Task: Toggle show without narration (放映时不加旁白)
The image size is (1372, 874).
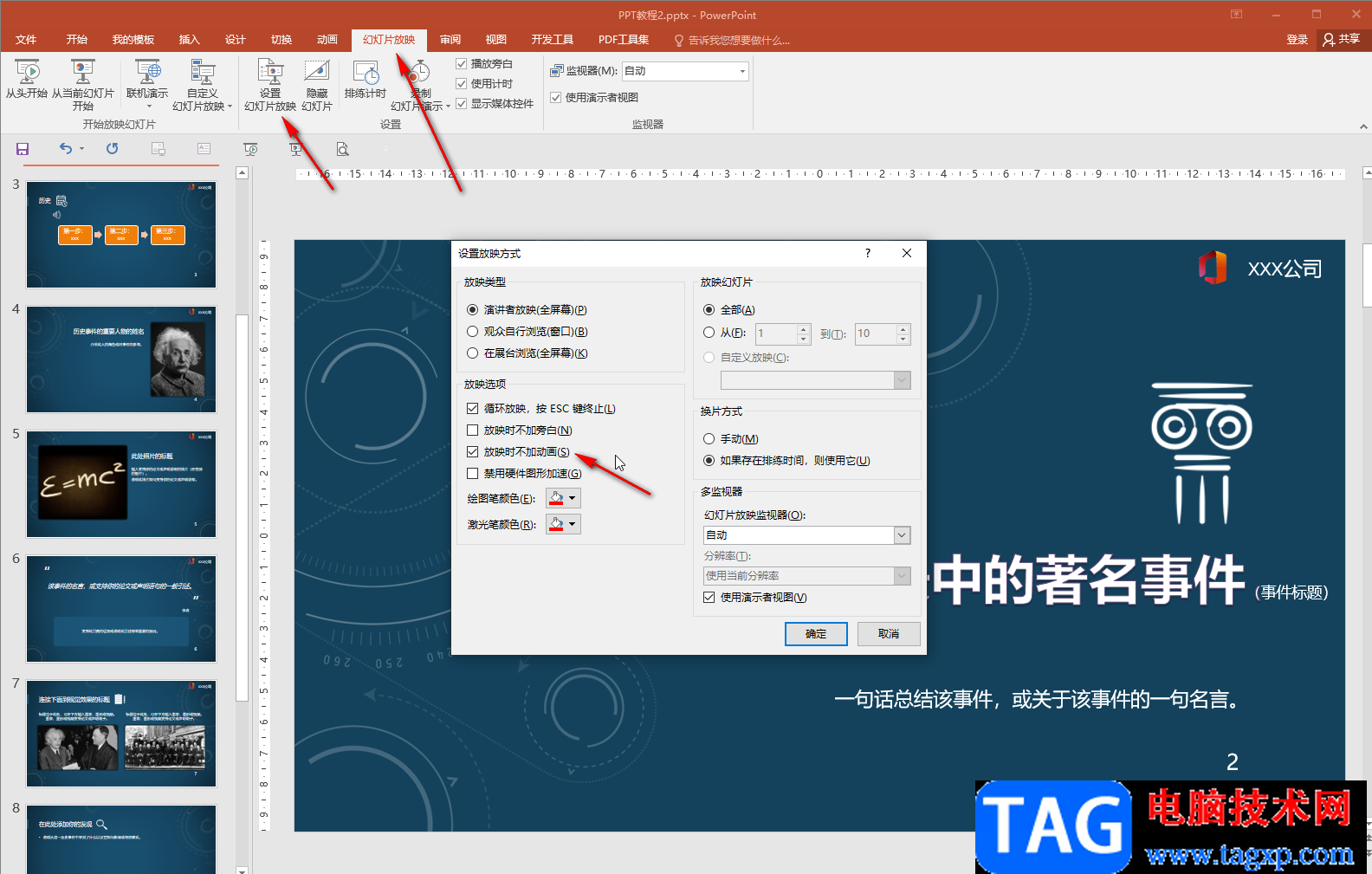Action: (x=472, y=430)
